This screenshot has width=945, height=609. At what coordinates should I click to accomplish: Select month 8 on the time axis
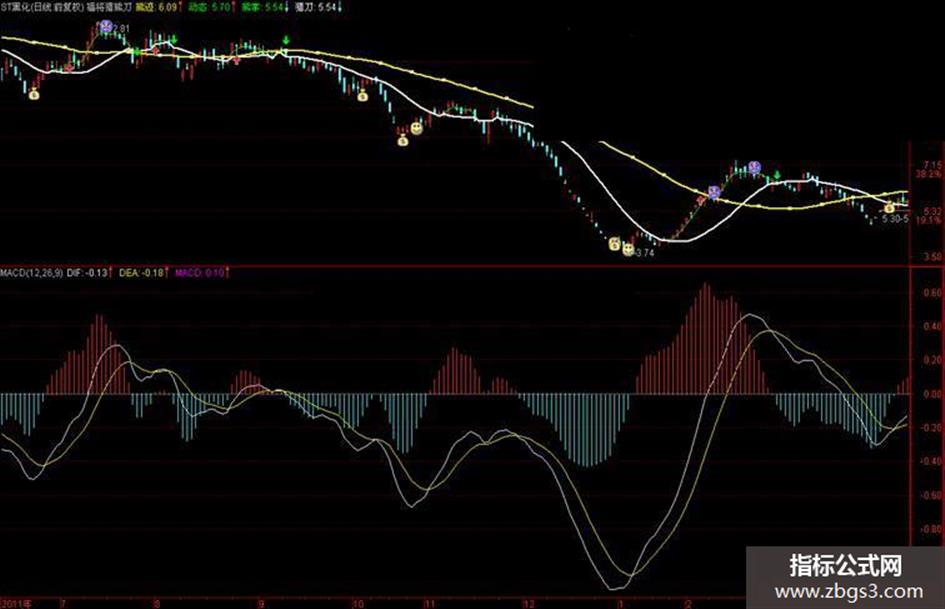[157, 604]
